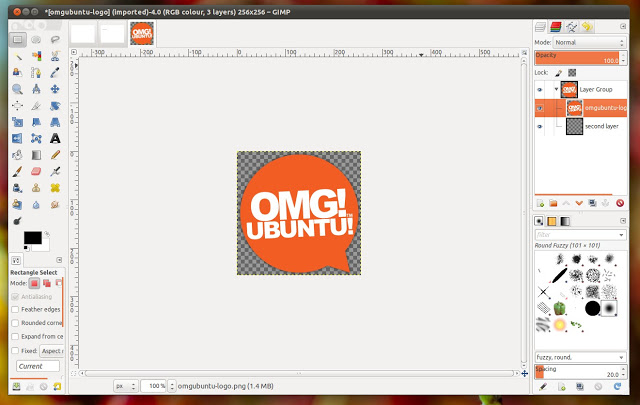Open the brushes dock tab menu arrow
Image resolution: width=640 pixels, height=405 pixels.
click(623, 221)
